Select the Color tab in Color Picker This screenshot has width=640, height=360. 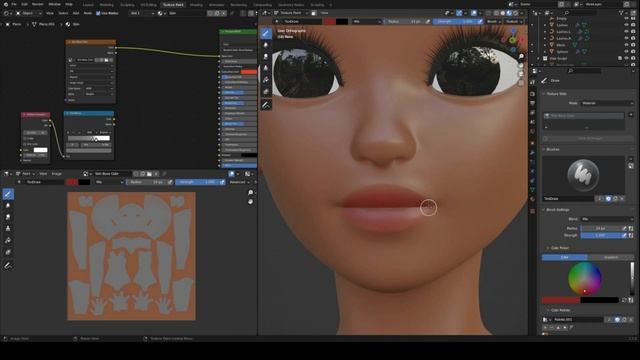(x=564, y=257)
